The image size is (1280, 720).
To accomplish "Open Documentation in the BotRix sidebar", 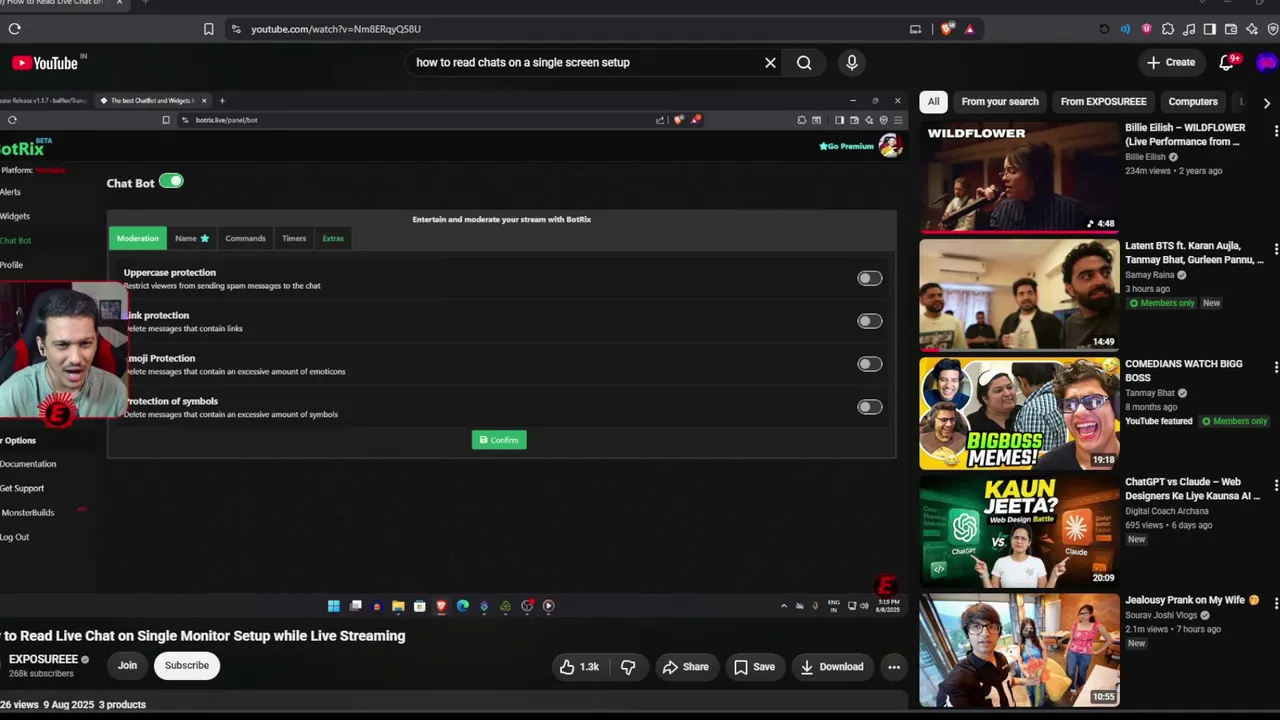I will pos(28,464).
